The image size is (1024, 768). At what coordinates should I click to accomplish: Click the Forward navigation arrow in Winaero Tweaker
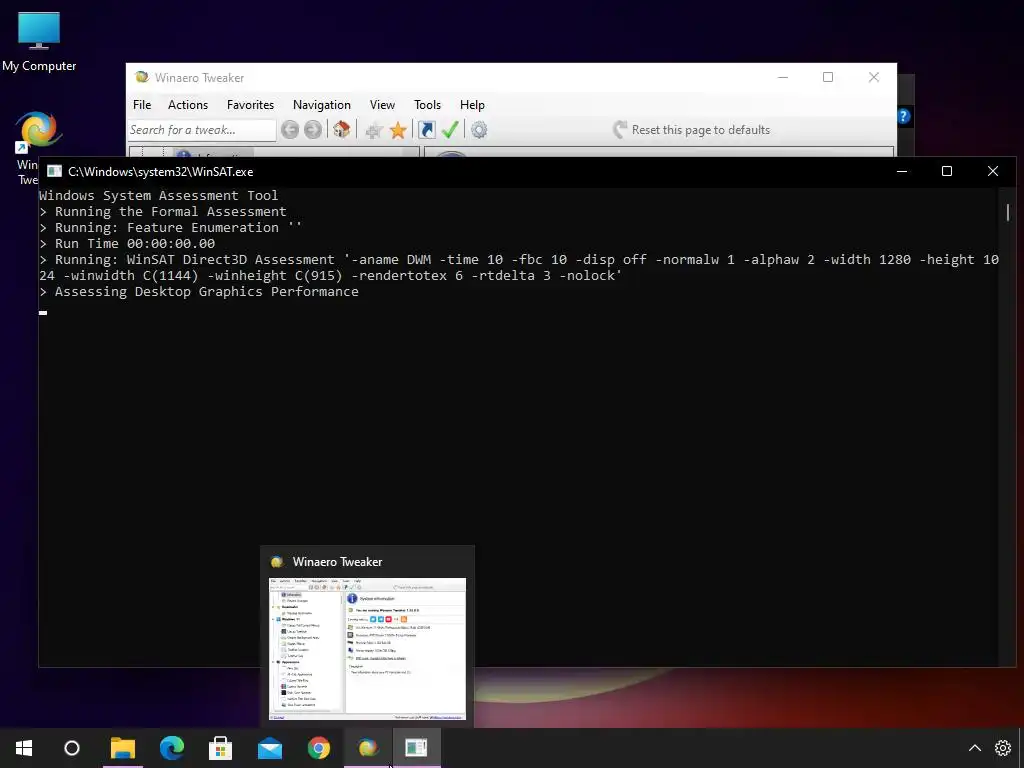tap(313, 130)
